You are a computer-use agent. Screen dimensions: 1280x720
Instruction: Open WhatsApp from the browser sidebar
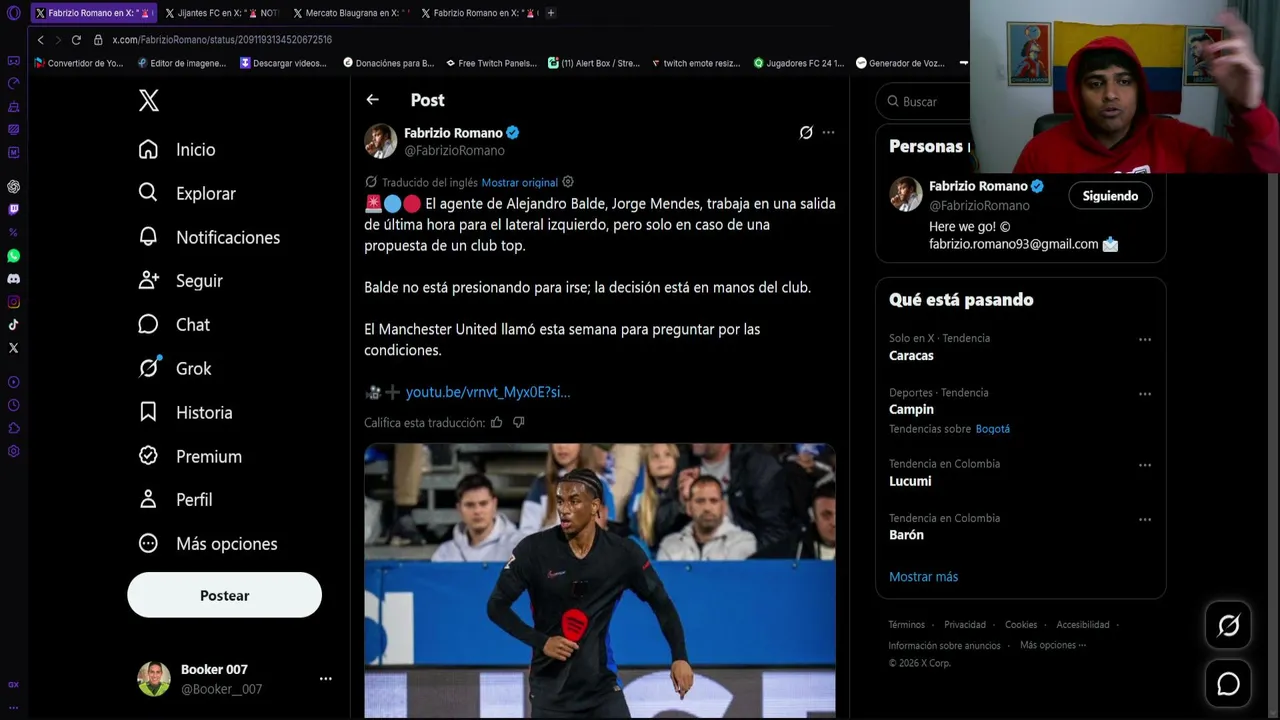tap(13, 256)
